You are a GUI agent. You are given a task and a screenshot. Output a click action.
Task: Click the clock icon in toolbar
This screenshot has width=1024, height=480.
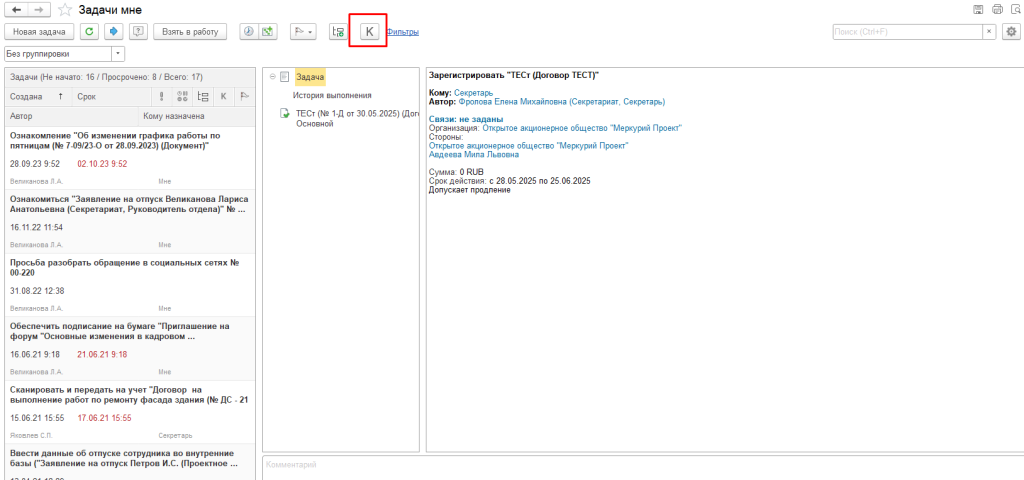tap(249, 32)
